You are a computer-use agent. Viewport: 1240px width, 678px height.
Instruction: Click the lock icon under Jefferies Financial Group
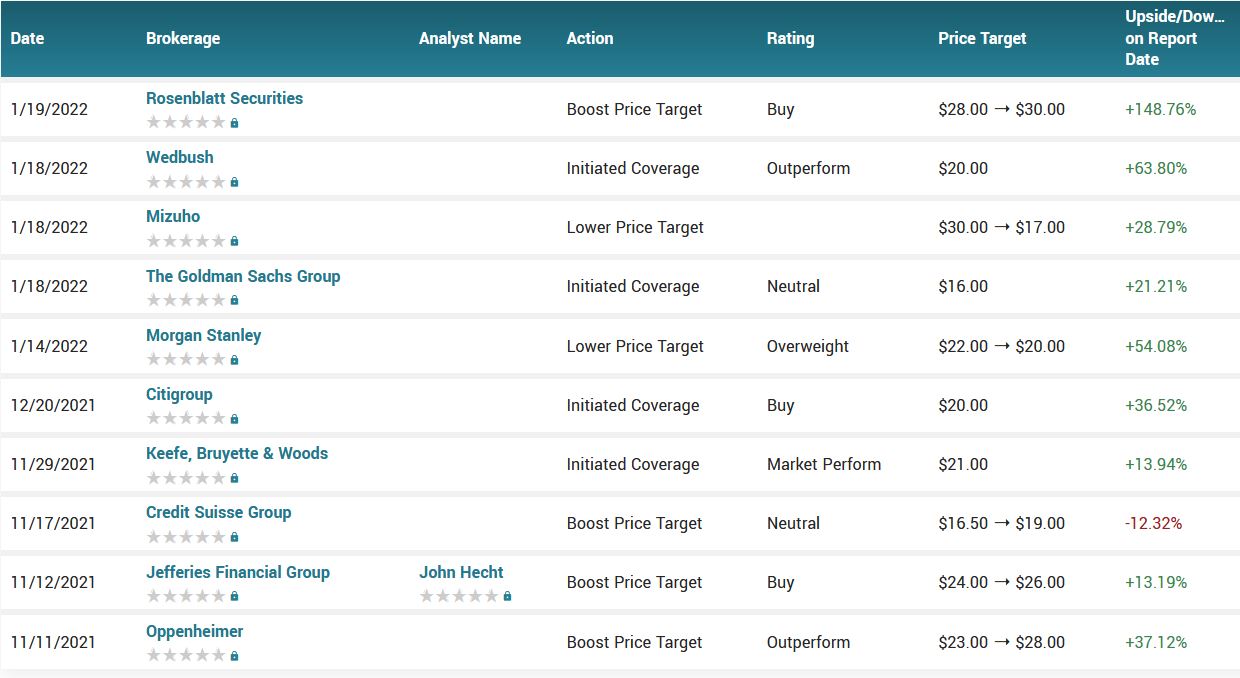[x=234, y=596]
